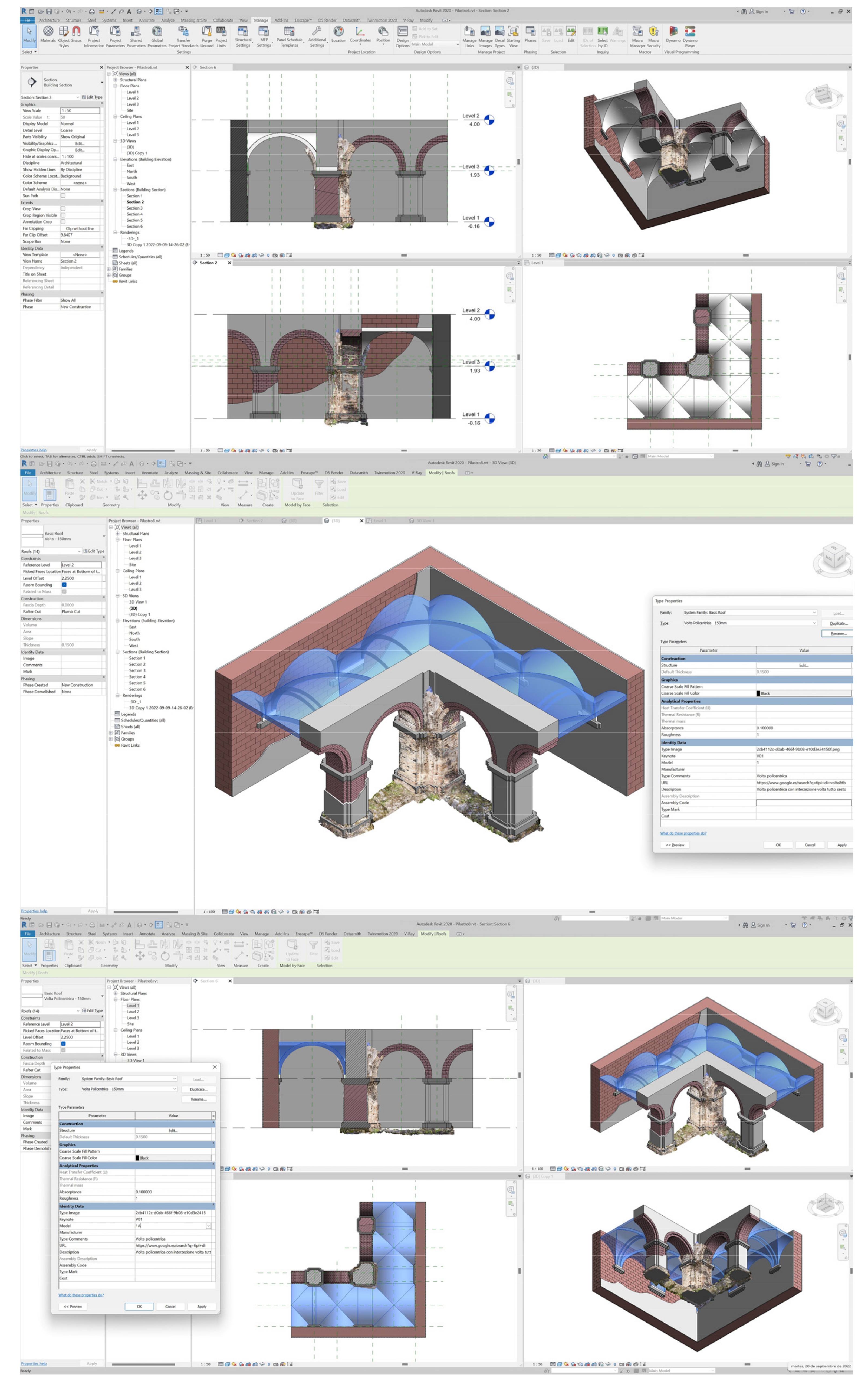Click the Properties help link
Image resolution: width=868 pixels, height=1381 pixels.
coord(33,450)
